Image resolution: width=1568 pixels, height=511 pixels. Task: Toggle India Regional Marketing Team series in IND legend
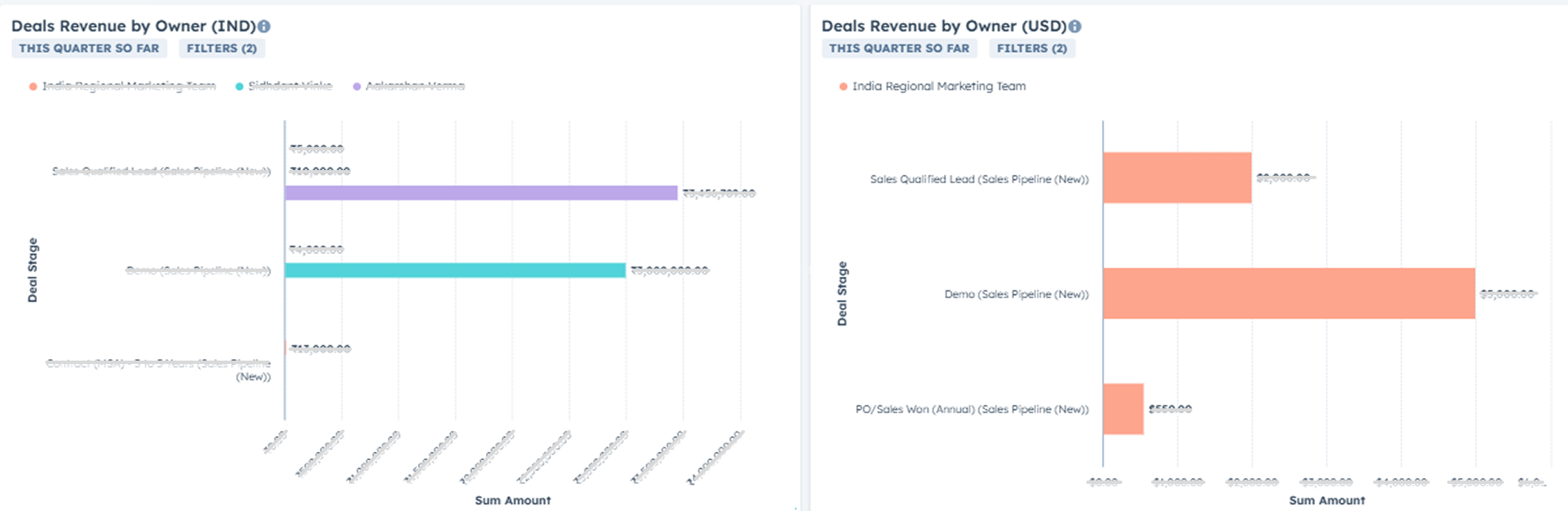(x=128, y=86)
